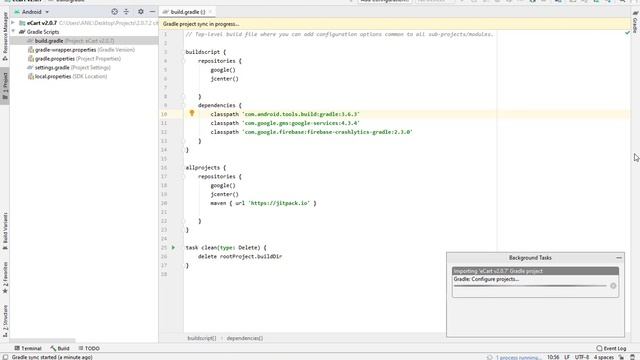Open the TODO tool window

pyautogui.click(x=89, y=348)
